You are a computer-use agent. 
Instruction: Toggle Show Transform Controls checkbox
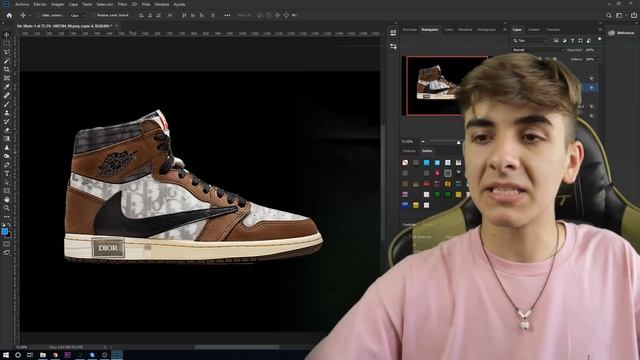click(x=93, y=16)
